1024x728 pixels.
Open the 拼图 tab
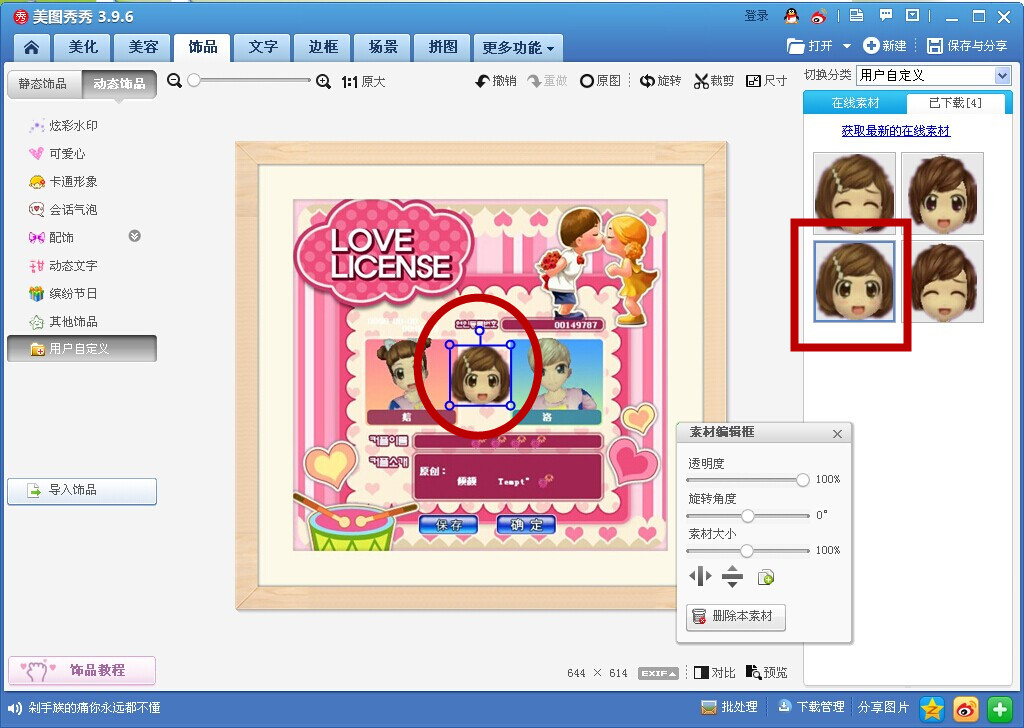[443, 47]
